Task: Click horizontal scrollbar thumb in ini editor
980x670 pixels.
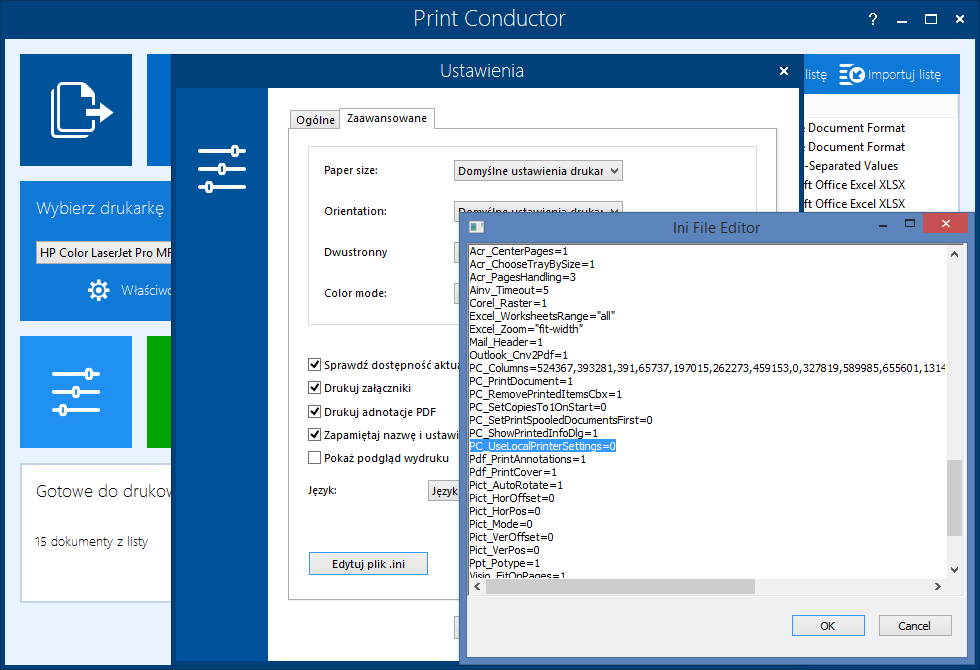Action: coord(620,586)
